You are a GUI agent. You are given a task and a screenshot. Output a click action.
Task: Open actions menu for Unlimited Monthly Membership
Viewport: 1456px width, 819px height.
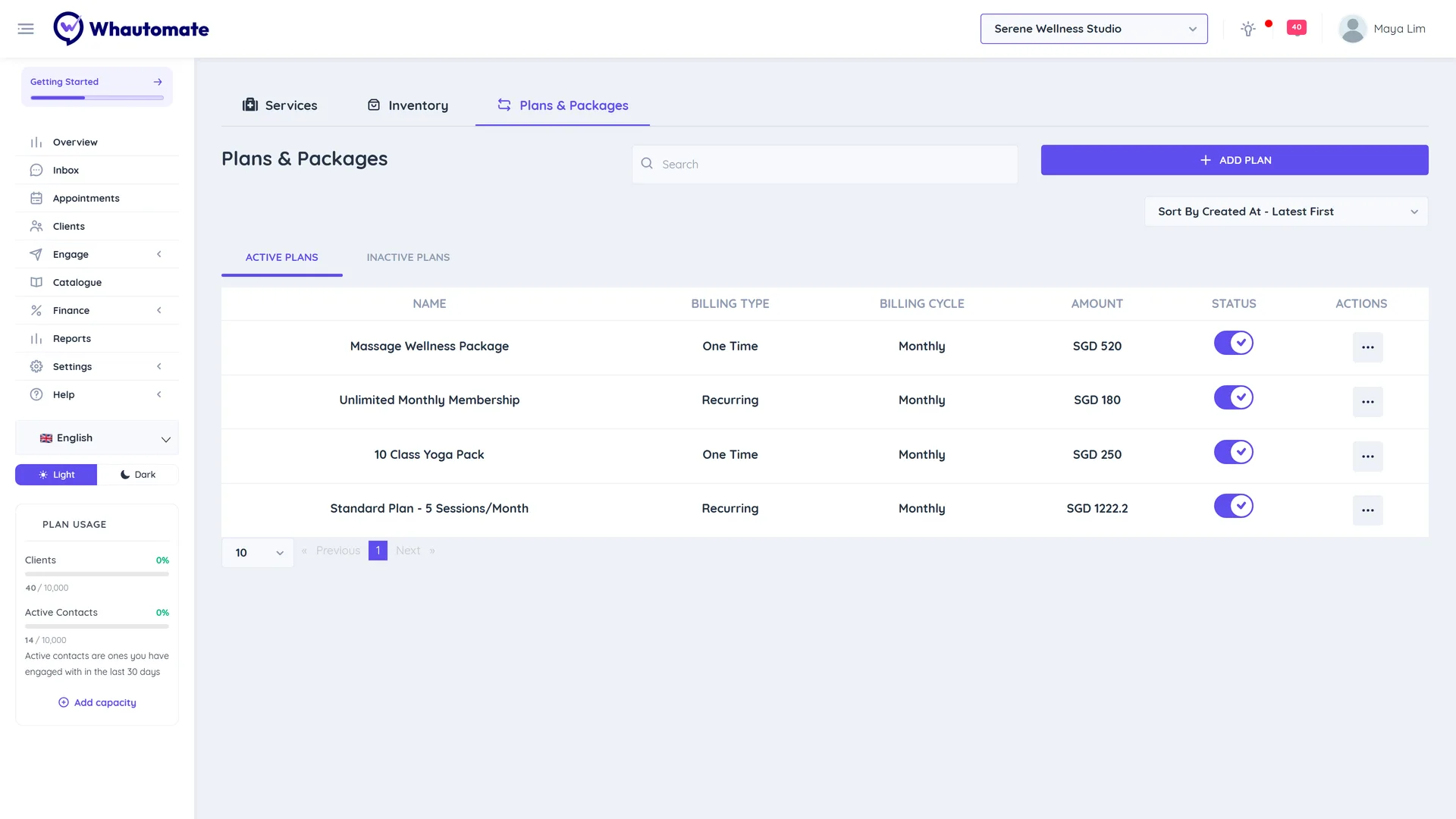point(1367,402)
